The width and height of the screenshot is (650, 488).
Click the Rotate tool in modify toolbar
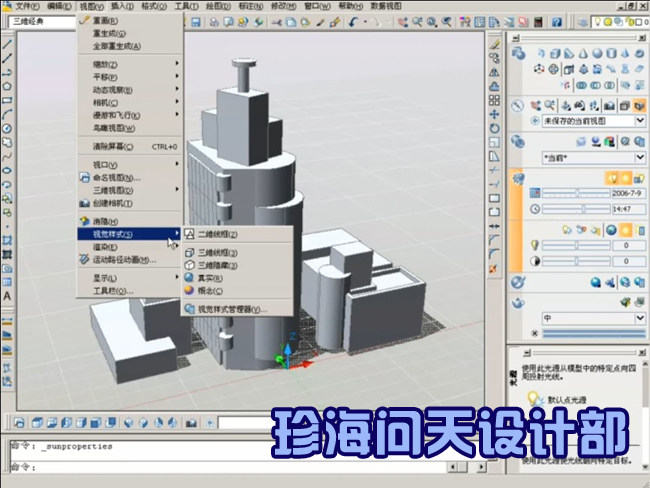tap(494, 129)
